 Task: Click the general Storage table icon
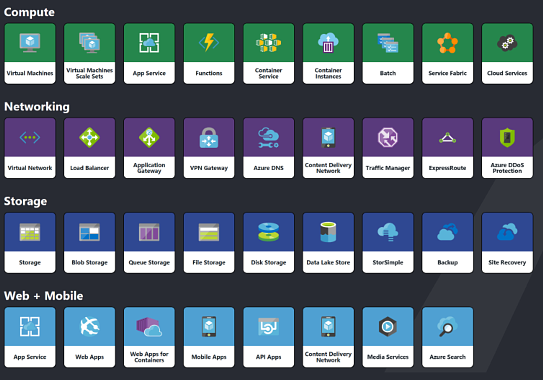point(30,232)
